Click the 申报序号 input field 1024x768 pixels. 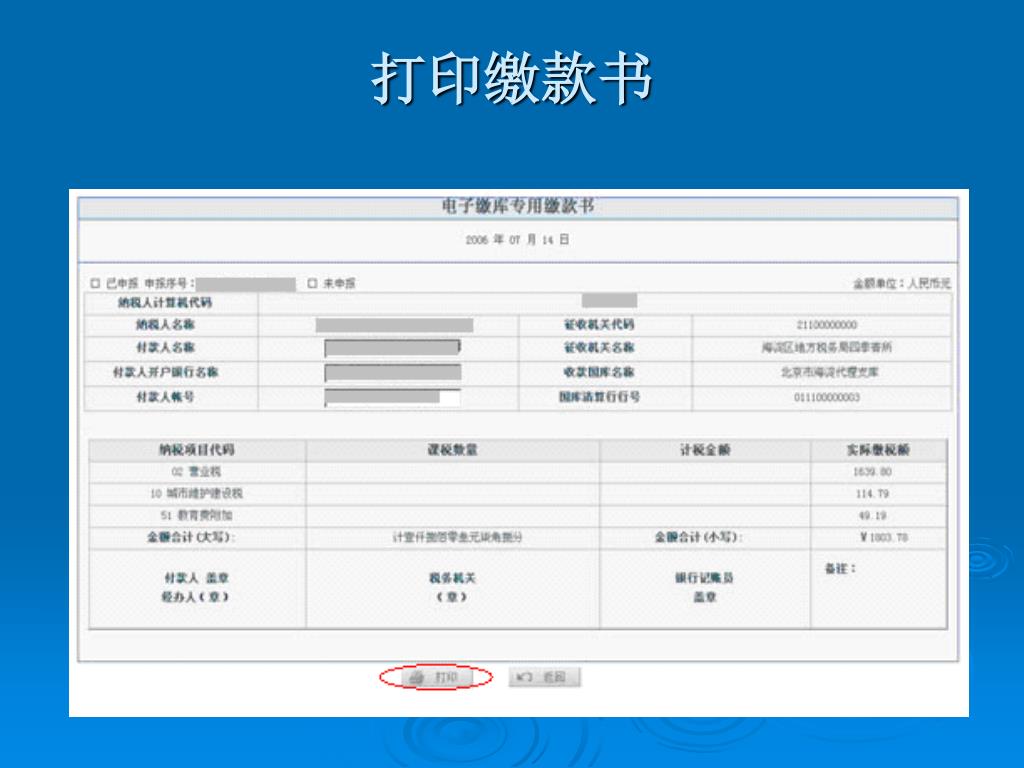[x=246, y=284]
